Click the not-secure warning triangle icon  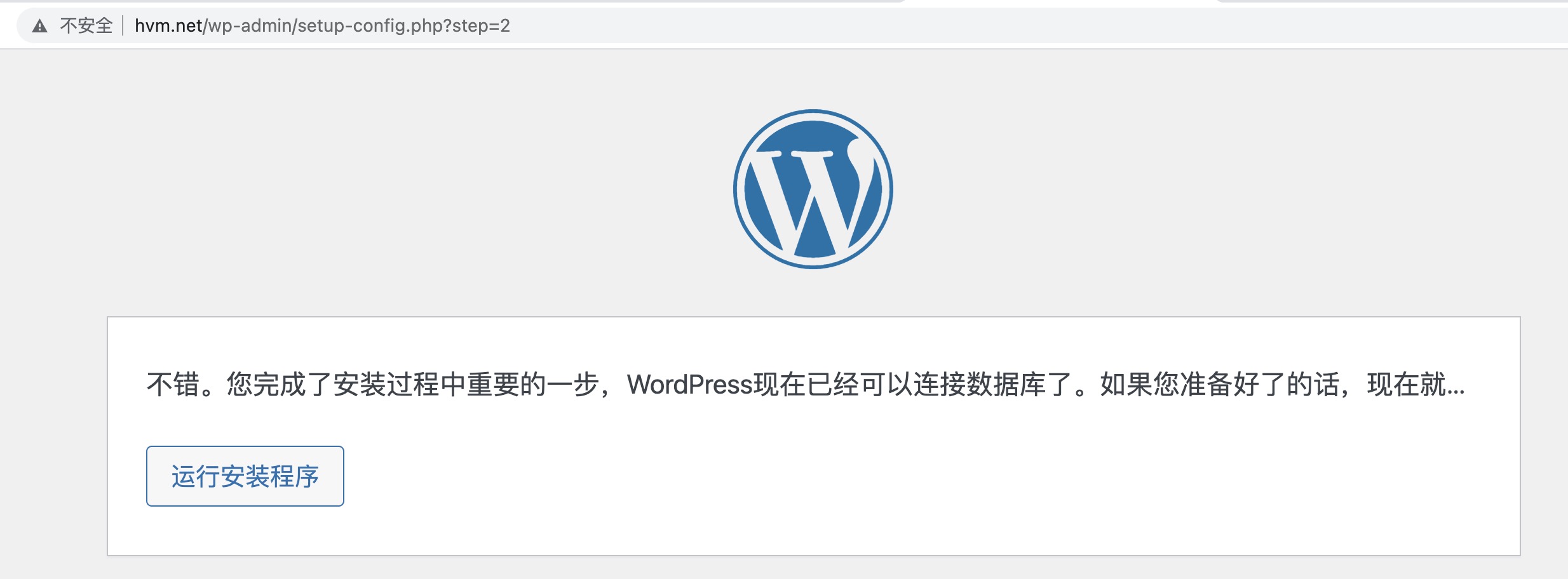coord(40,26)
